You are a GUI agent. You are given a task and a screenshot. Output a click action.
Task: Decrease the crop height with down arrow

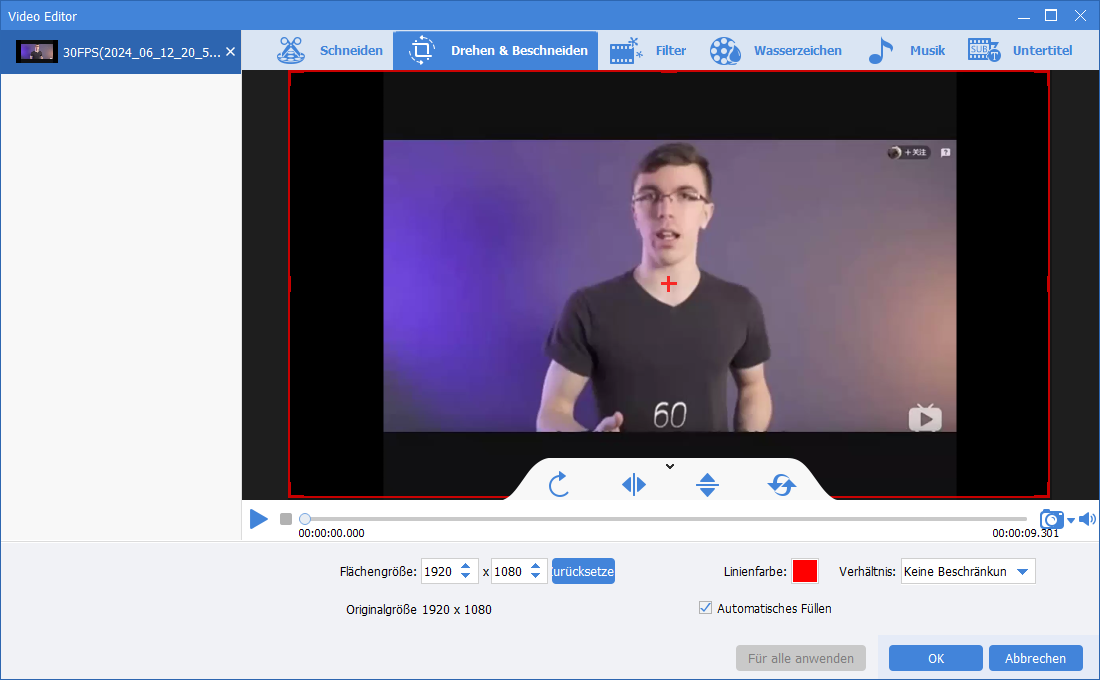click(536, 577)
